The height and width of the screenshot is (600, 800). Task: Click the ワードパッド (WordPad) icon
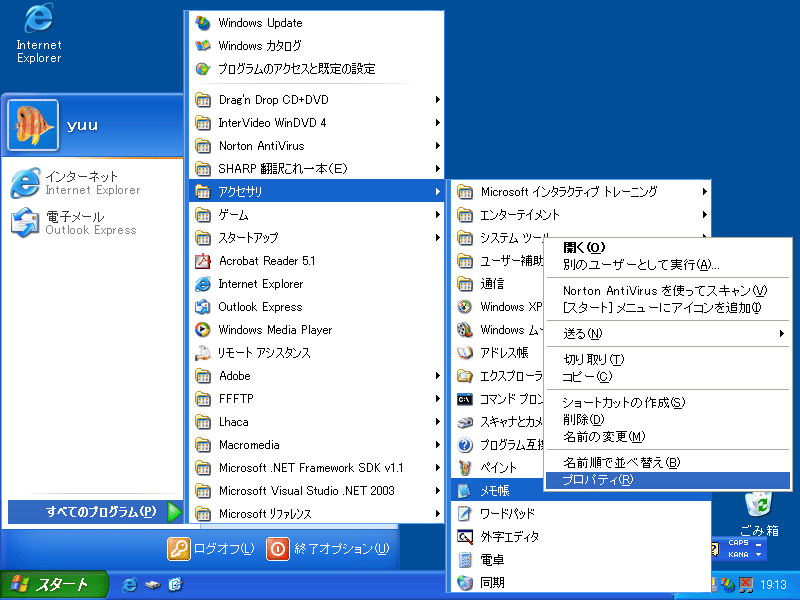pyautogui.click(x=465, y=514)
